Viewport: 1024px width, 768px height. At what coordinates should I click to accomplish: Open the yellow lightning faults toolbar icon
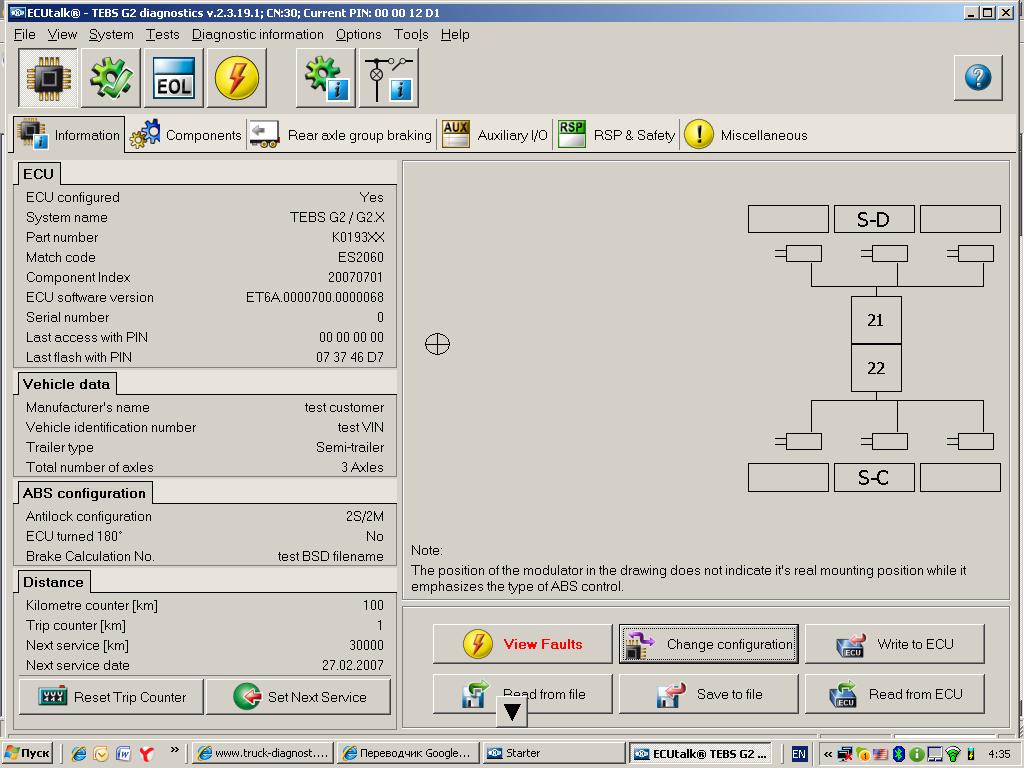click(236, 78)
